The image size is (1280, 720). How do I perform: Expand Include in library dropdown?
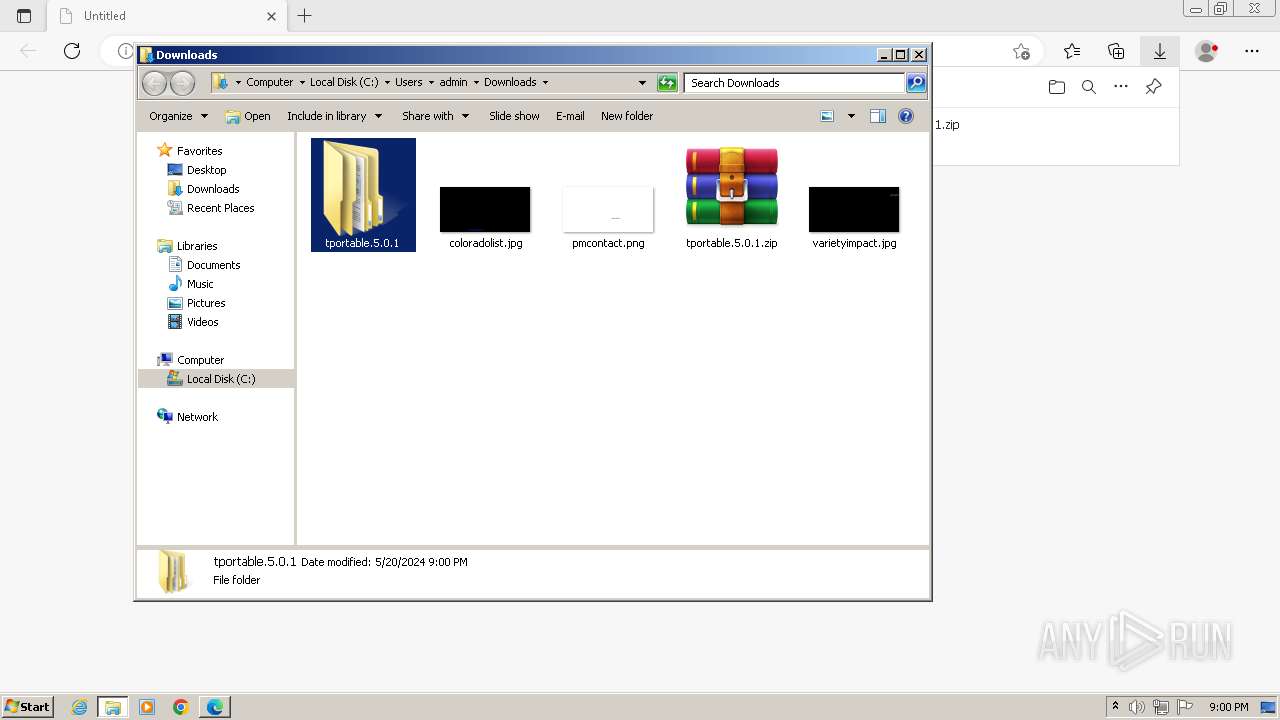click(334, 116)
